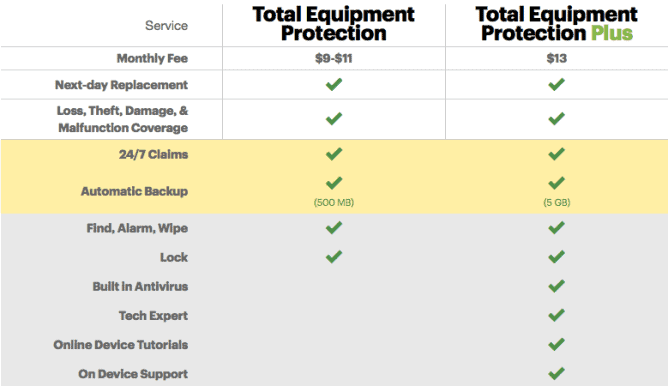
Task: Click the On Device Support checkmark
Action: (556, 373)
